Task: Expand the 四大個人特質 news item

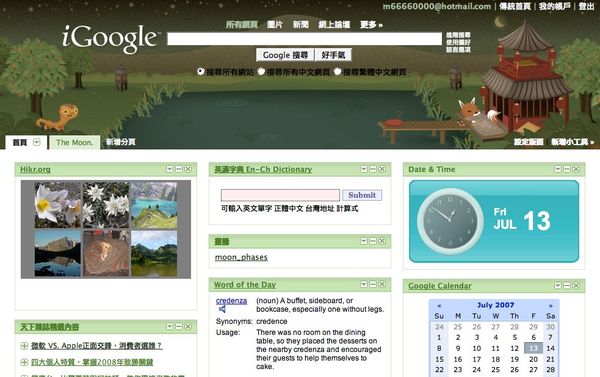Action: click(24, 362)
